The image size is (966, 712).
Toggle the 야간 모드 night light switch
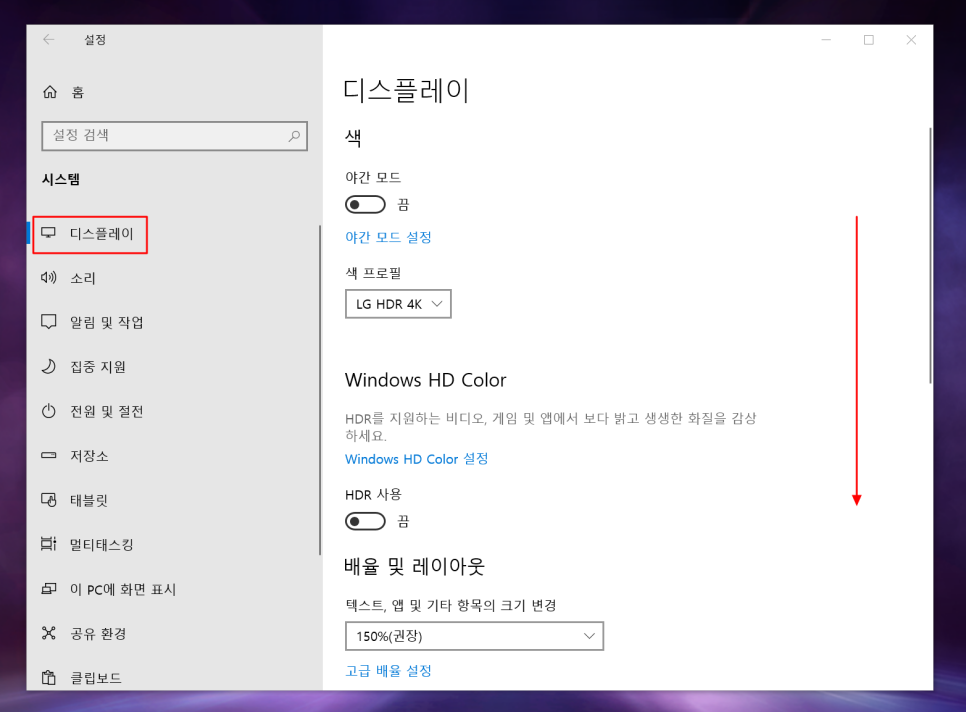[x=365, y=204]
